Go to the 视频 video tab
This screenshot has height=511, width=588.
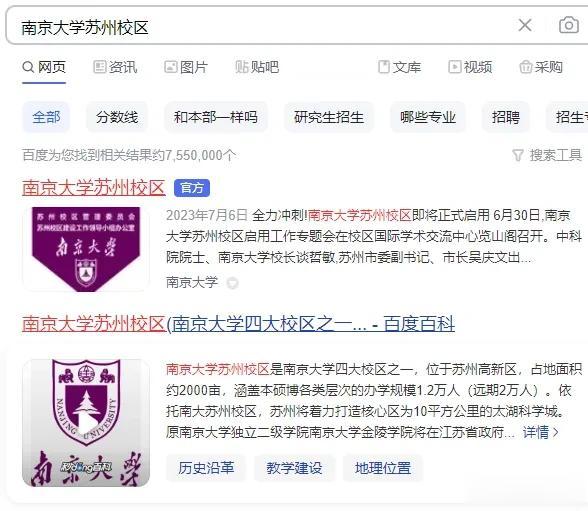point(470,67)
